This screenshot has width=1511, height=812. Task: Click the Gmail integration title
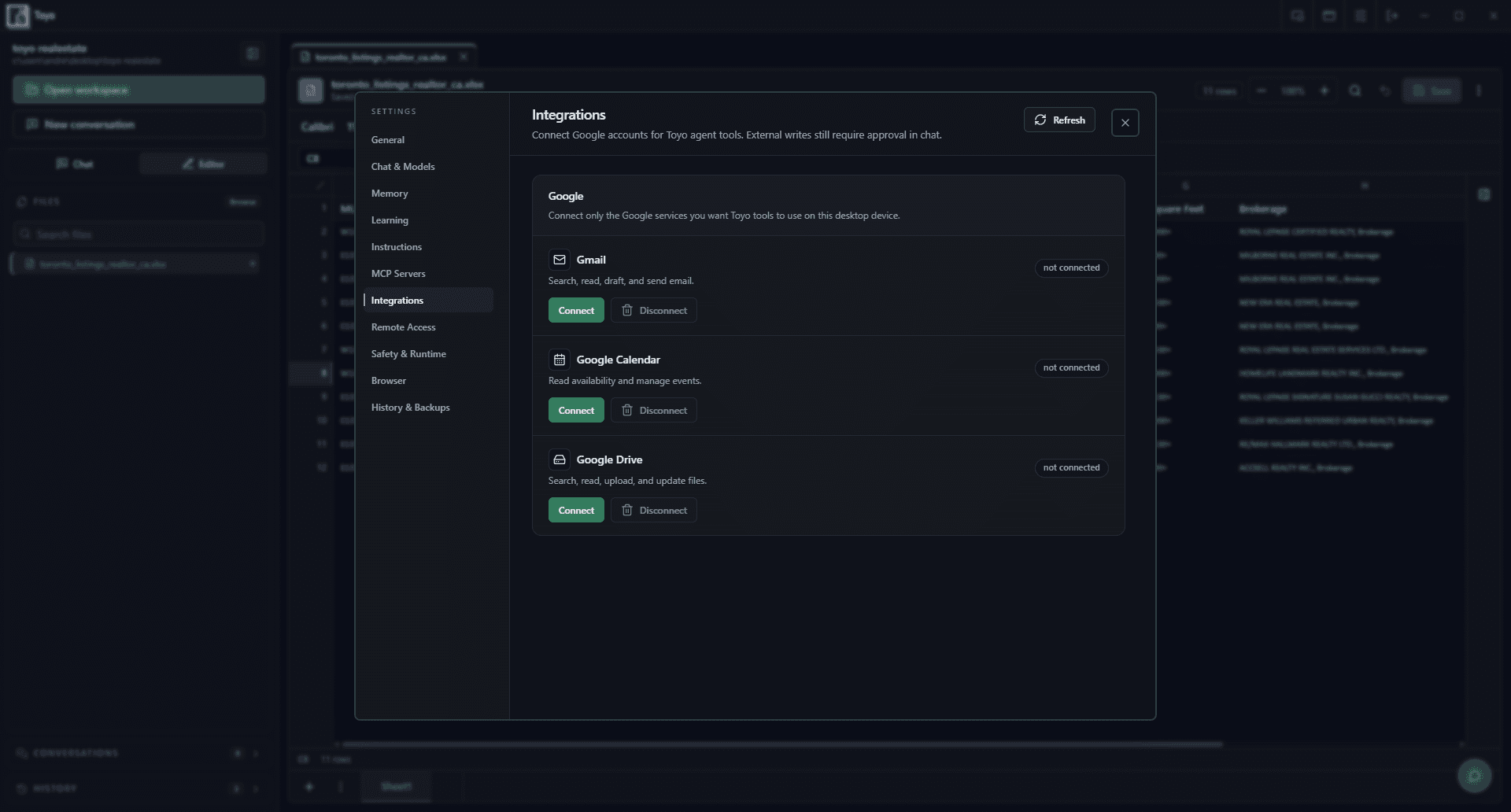tap(591, 260)
